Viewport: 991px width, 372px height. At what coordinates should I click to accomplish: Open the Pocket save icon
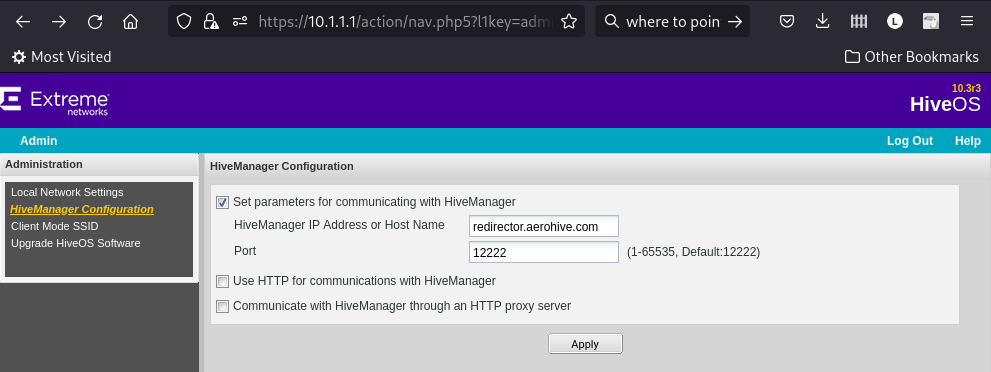[x=786, y=21]
